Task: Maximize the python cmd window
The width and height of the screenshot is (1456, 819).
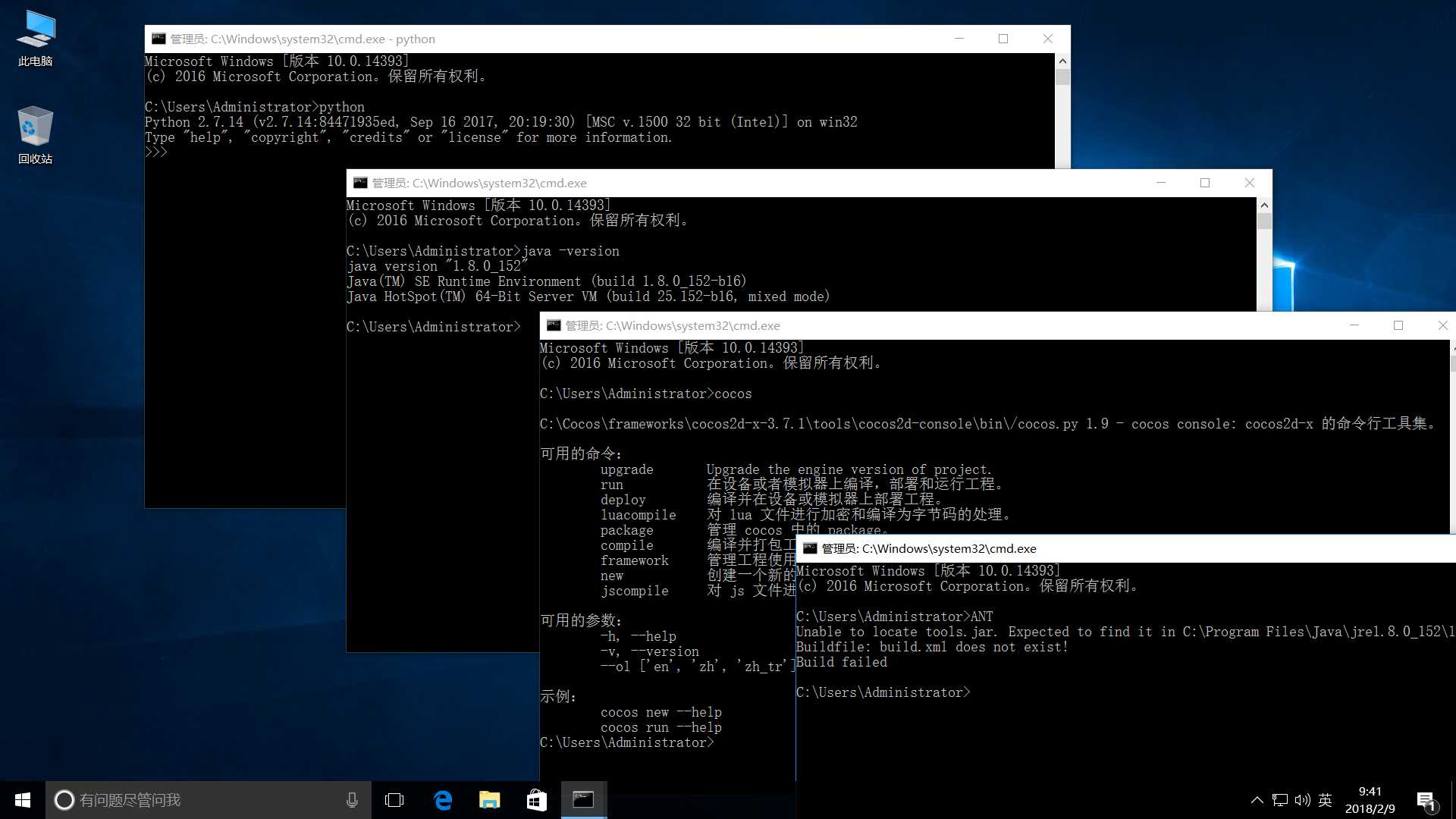Action: [1003, 39]
